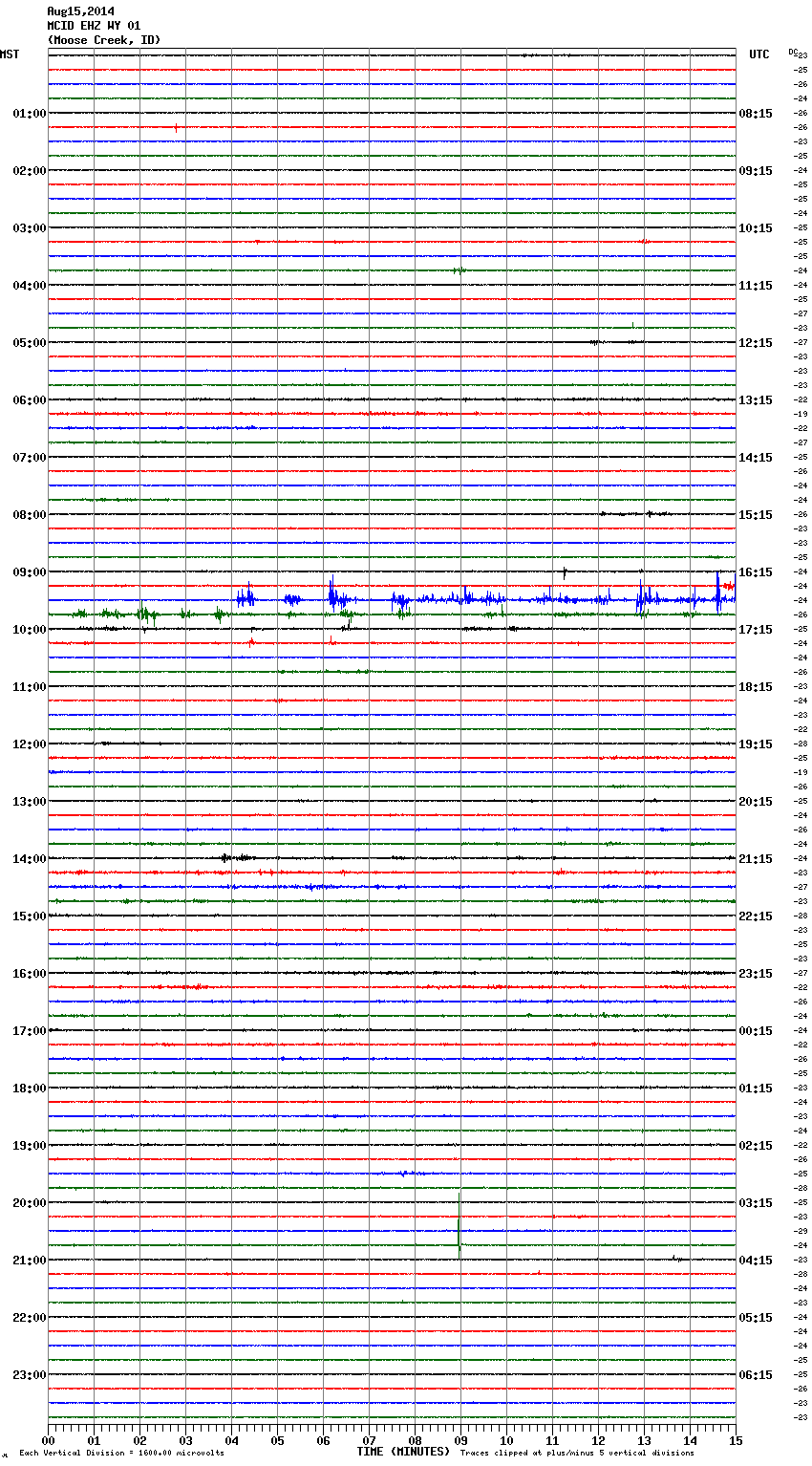Select the MCID EHZ WY 01 station header

(94, 26)
